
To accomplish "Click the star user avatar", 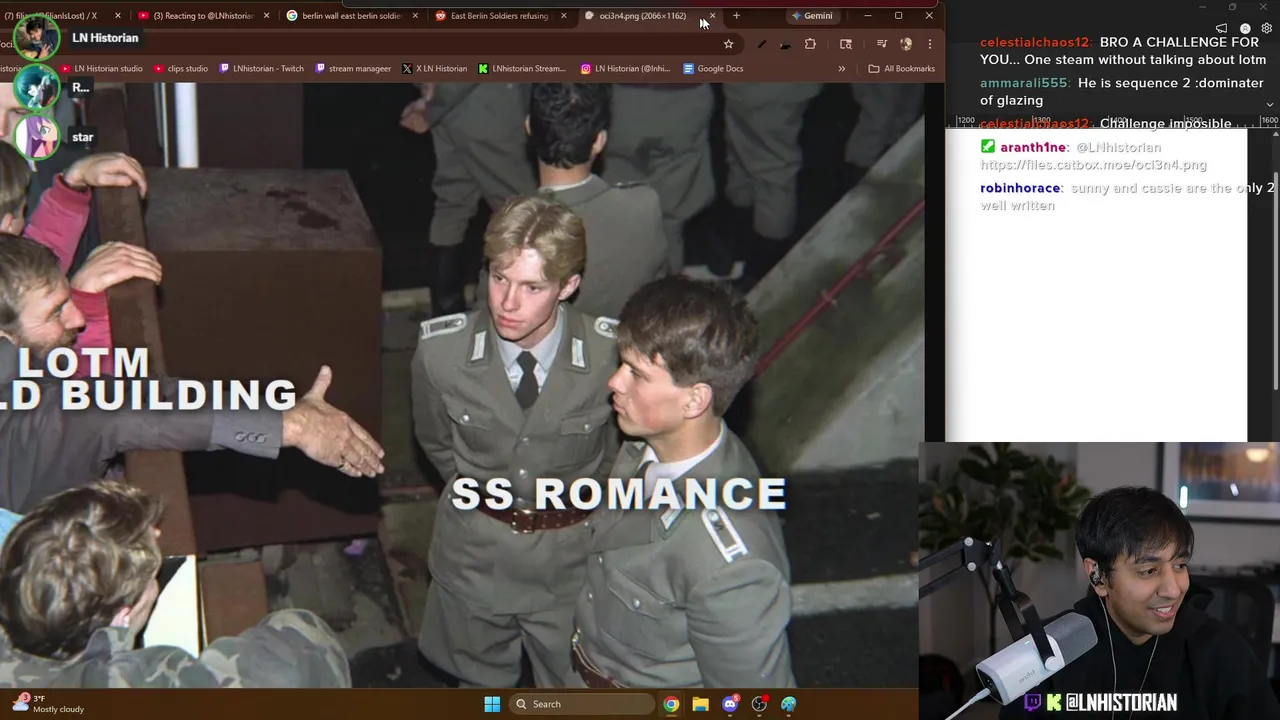I will (37, 137).
